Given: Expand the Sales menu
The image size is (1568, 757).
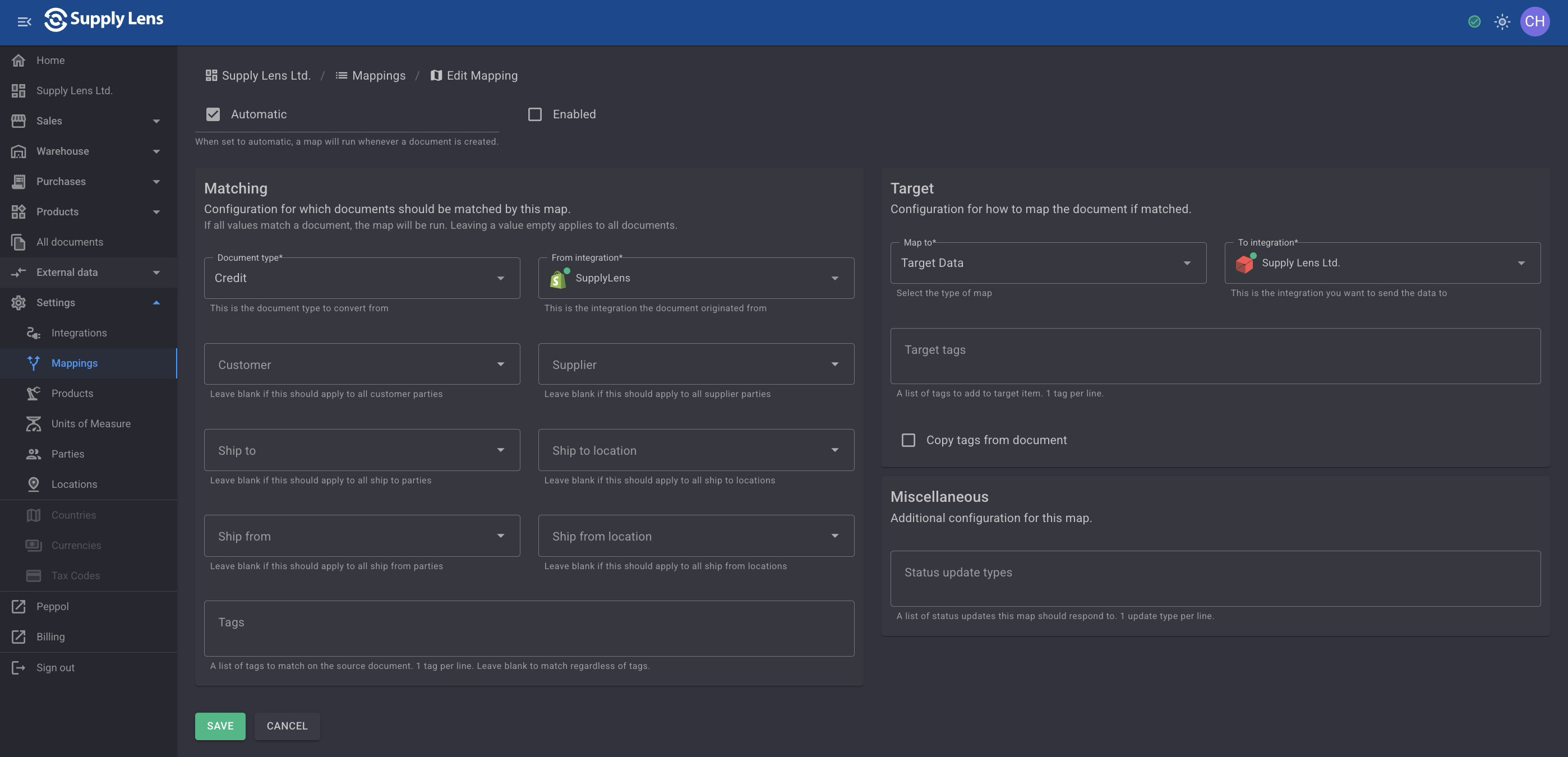Looking at the screenshot, I should pyautogui.click(x=88, y=121).
